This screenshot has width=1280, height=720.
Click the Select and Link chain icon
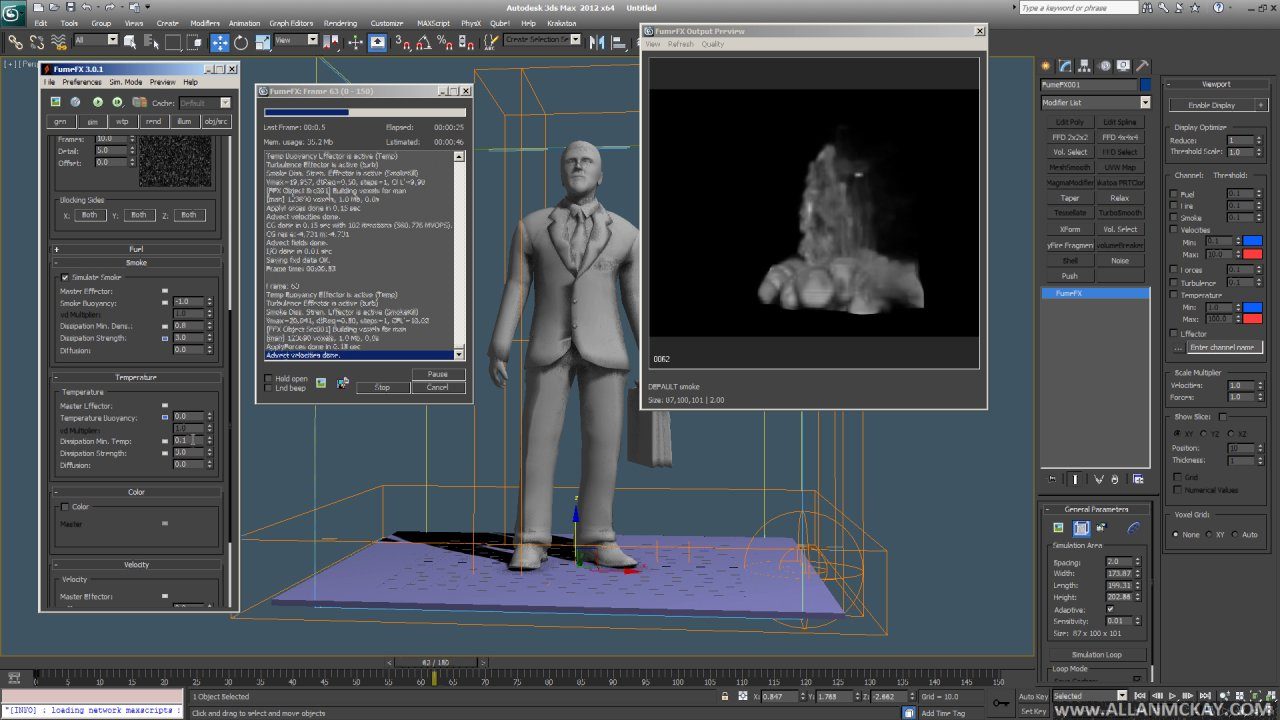[x=15, y=42]
